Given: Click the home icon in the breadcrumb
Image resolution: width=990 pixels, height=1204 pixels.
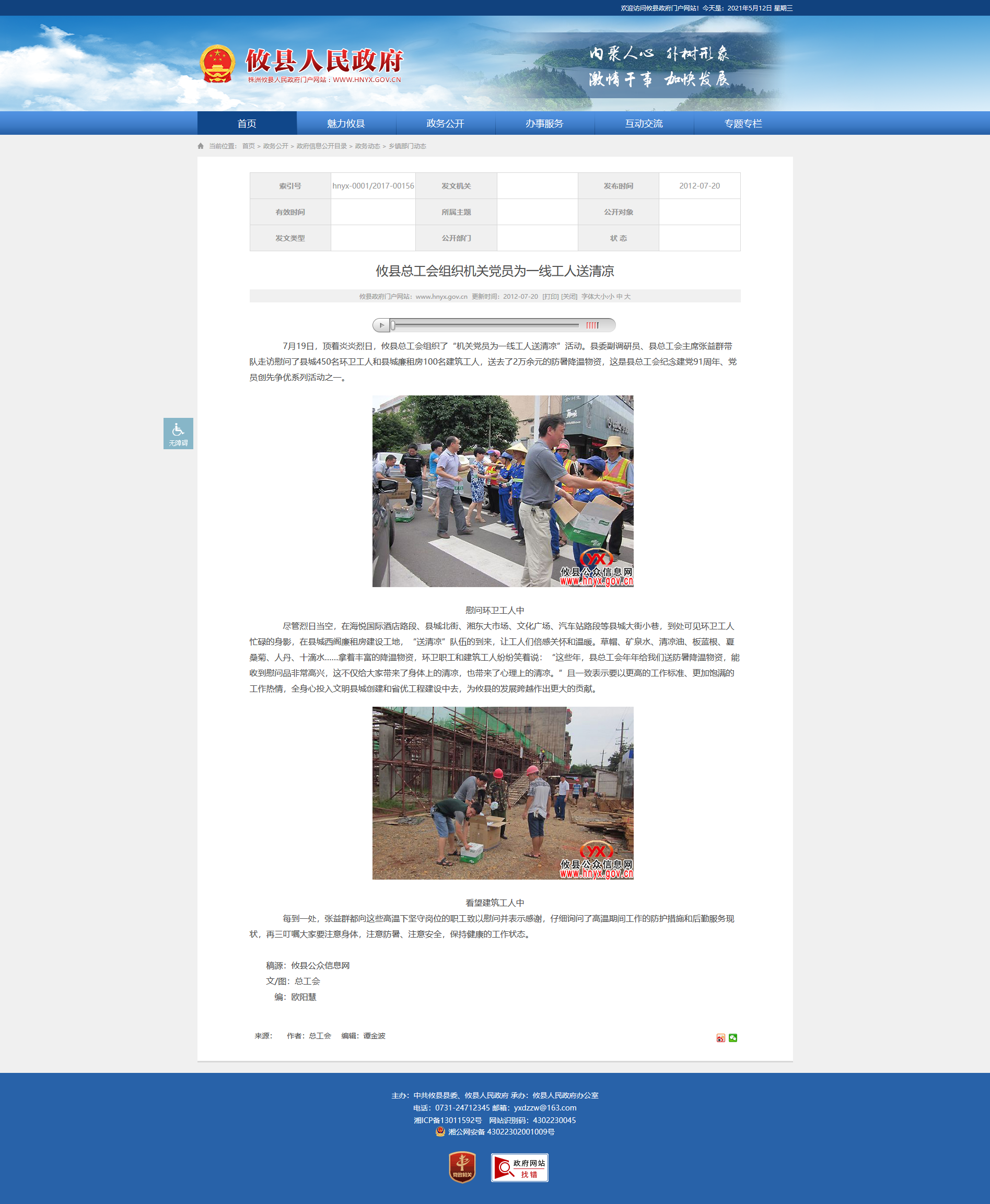Looking at the screenshot, I should tap(201, 146).
